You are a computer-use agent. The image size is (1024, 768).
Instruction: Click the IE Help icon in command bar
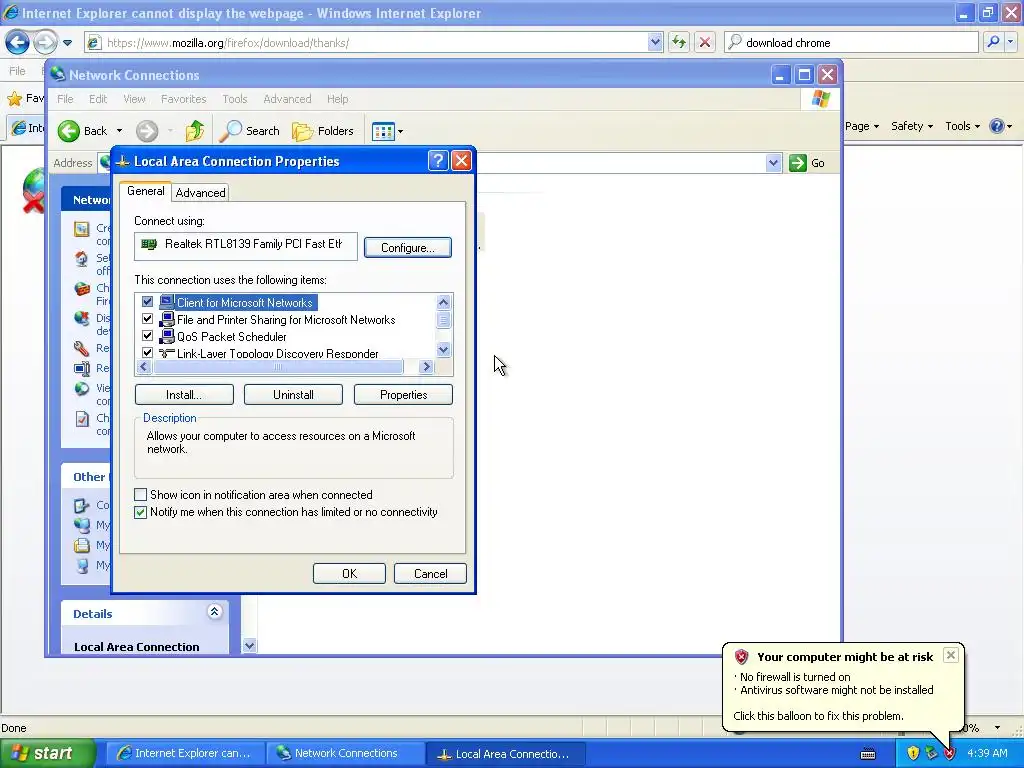pos(997,126)
